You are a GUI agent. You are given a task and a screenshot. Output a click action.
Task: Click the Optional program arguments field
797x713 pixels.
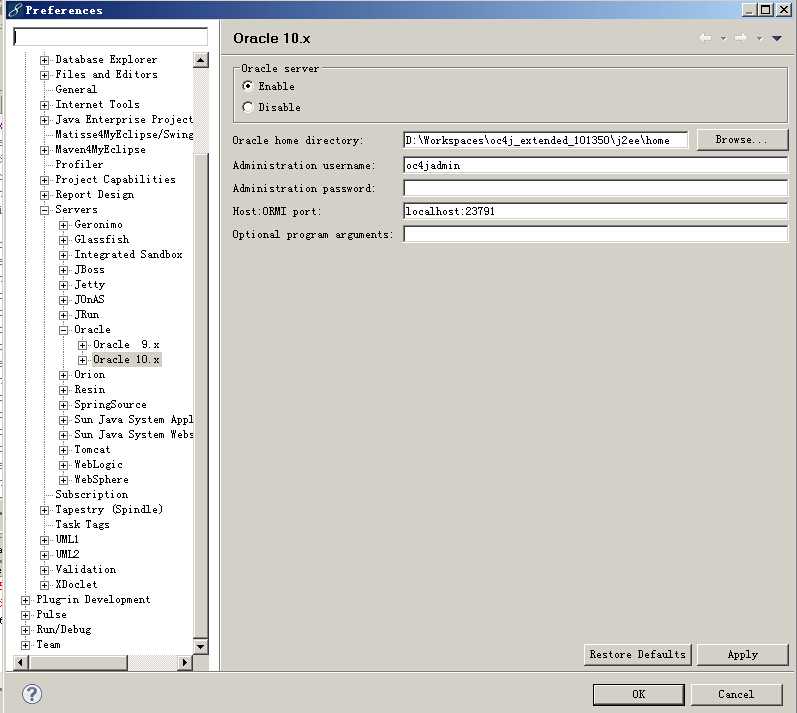pos(595,234)
